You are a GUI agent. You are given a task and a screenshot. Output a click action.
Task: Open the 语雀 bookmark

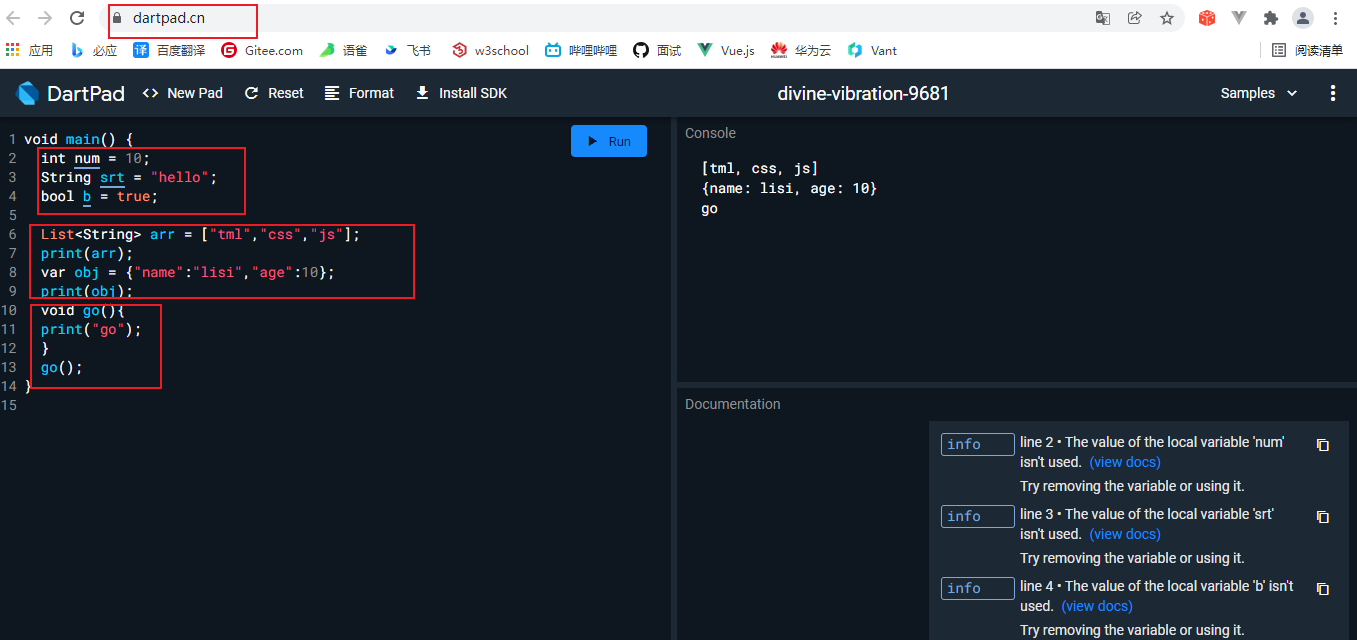tap(343, 50)
